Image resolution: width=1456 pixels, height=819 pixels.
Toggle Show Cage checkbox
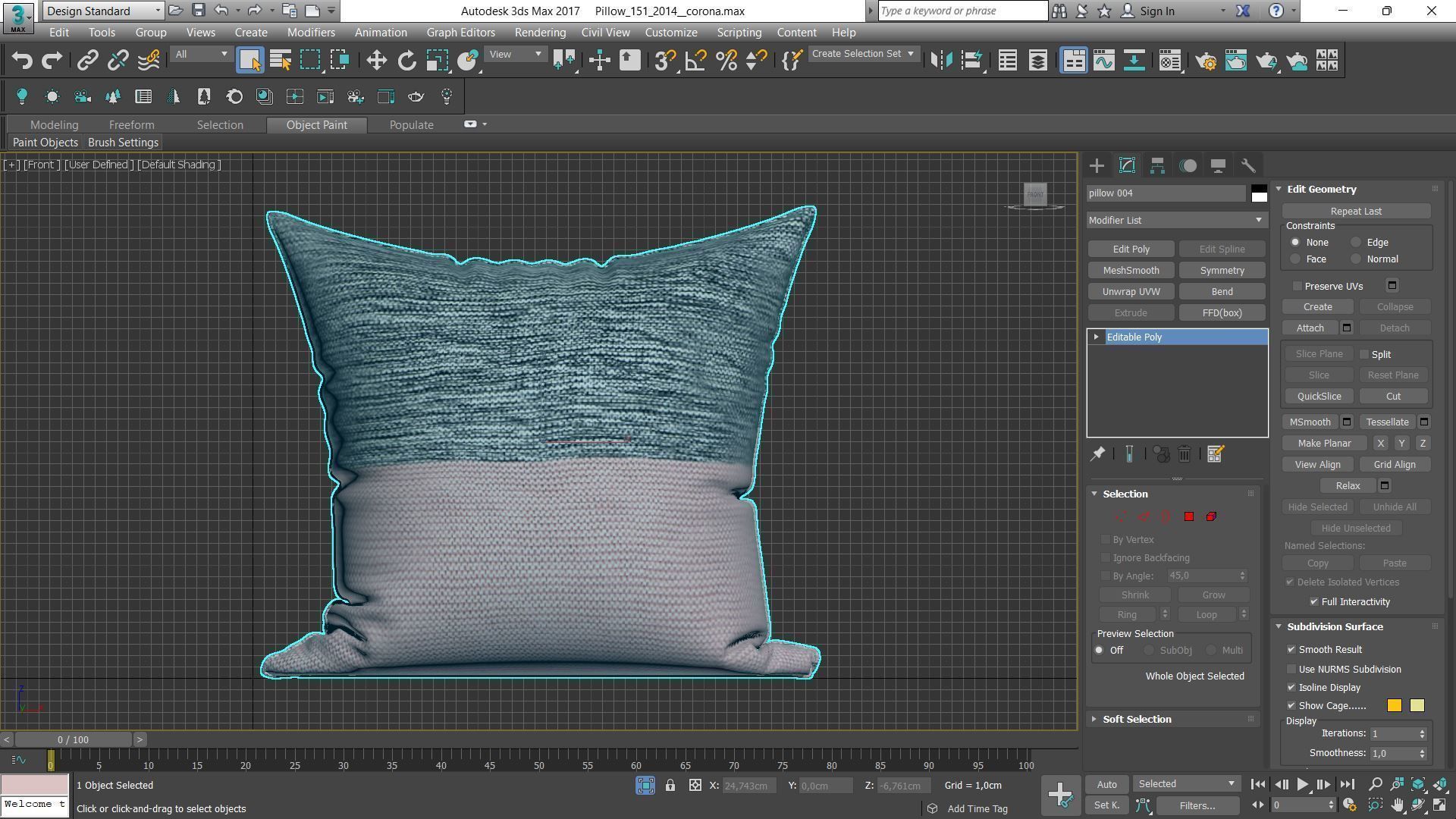click(x=1291, y=706)
